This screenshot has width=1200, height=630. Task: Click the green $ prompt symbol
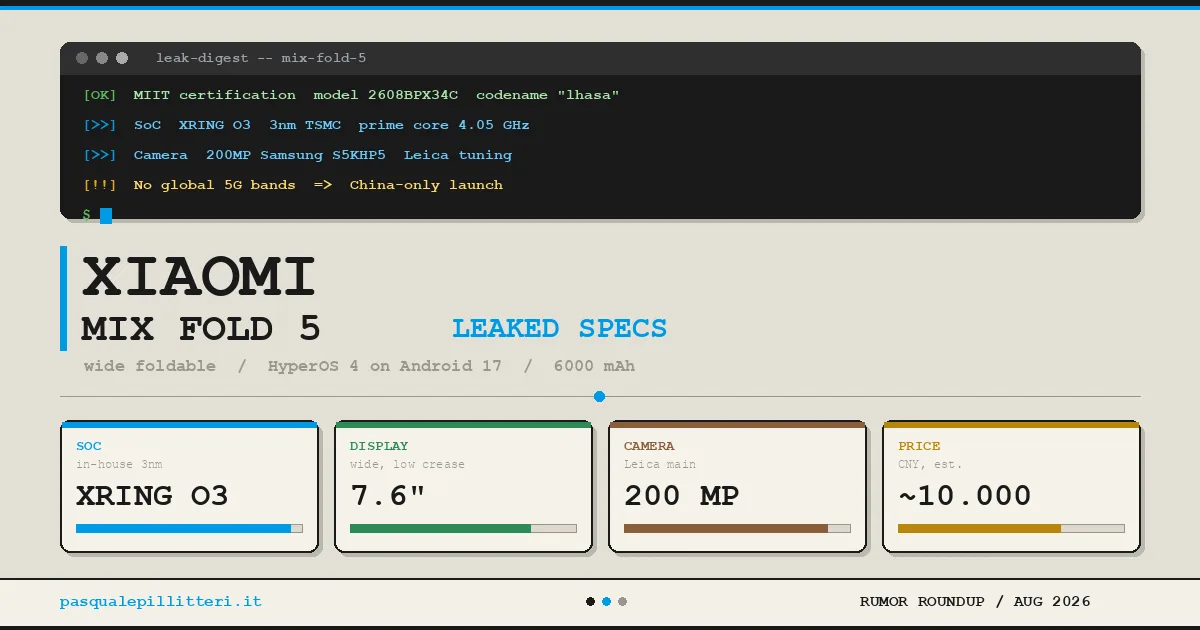click(87, 215)
